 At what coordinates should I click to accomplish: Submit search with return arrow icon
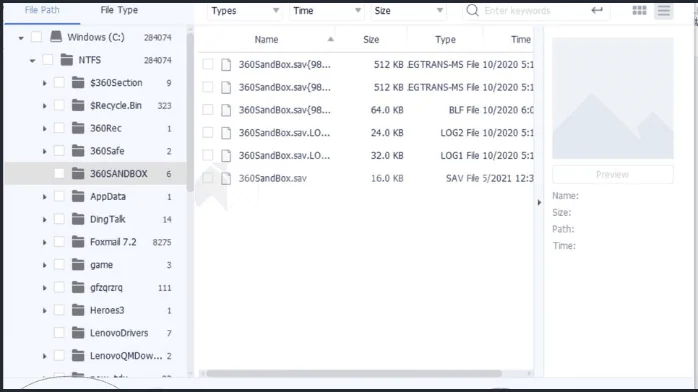point(597,10)
